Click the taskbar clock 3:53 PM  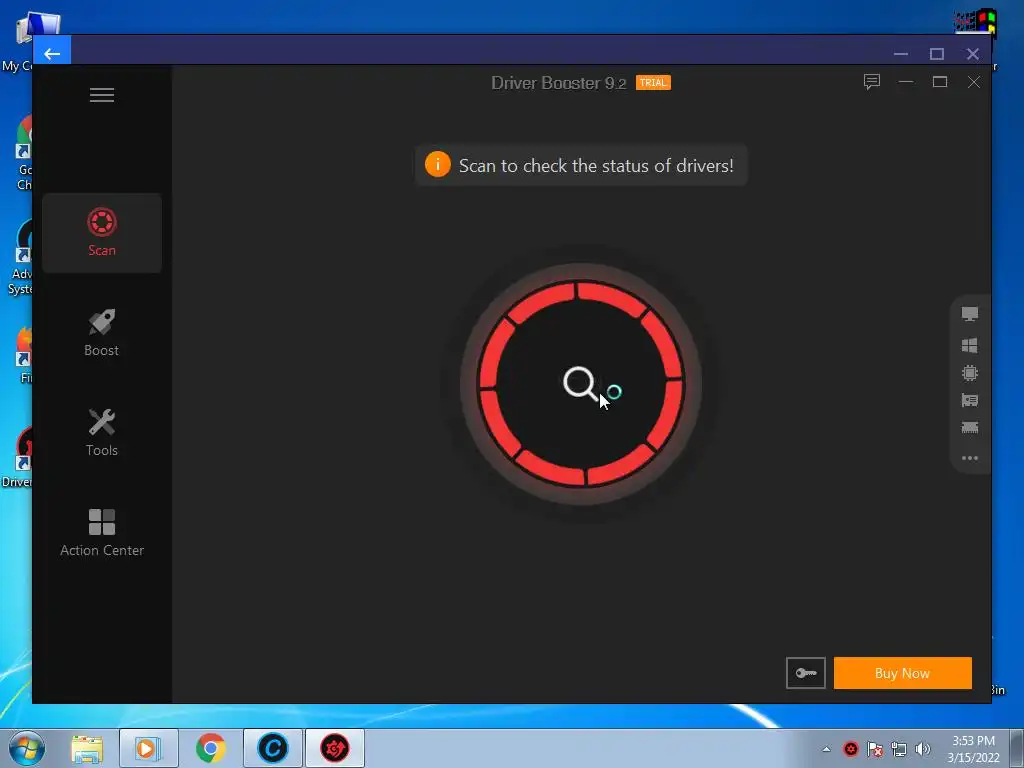[x=974, y=741]
